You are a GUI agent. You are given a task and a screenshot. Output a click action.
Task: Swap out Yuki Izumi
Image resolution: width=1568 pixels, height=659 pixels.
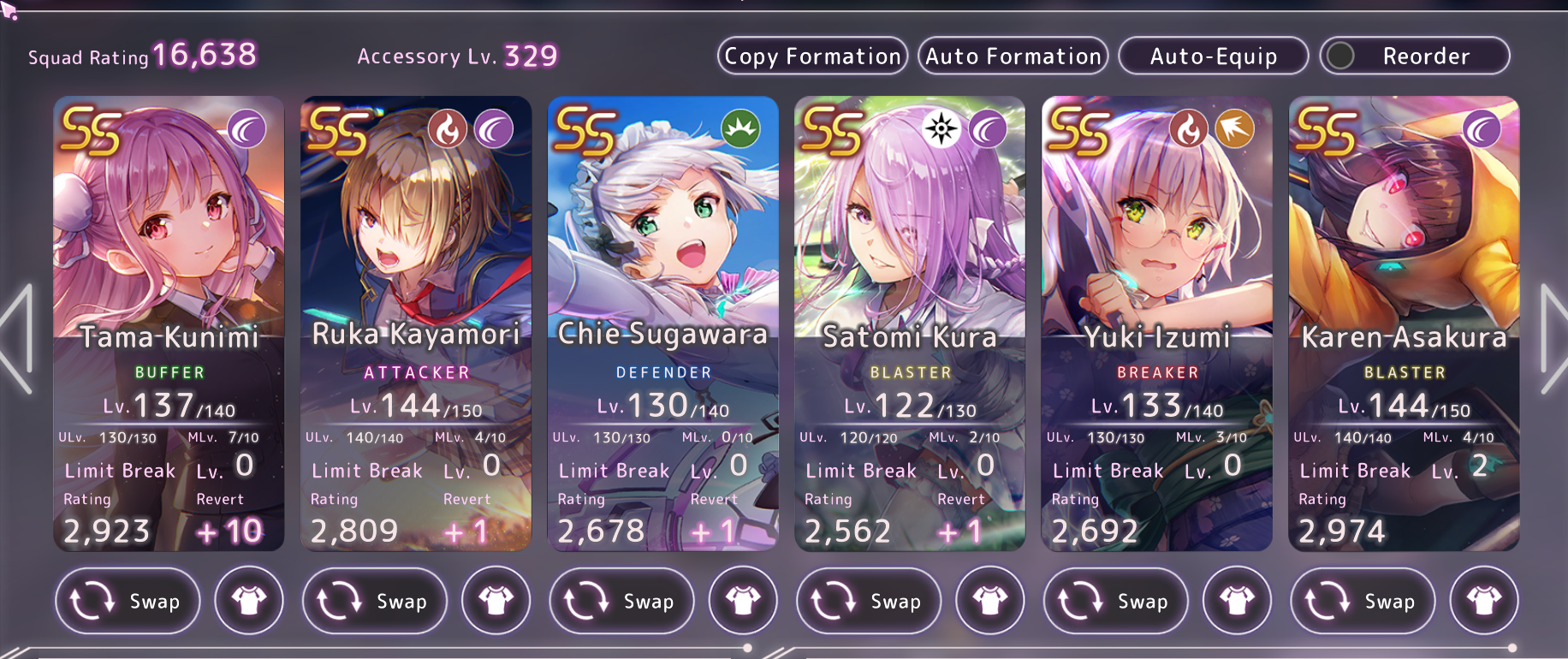click(x=1116, y=601)
